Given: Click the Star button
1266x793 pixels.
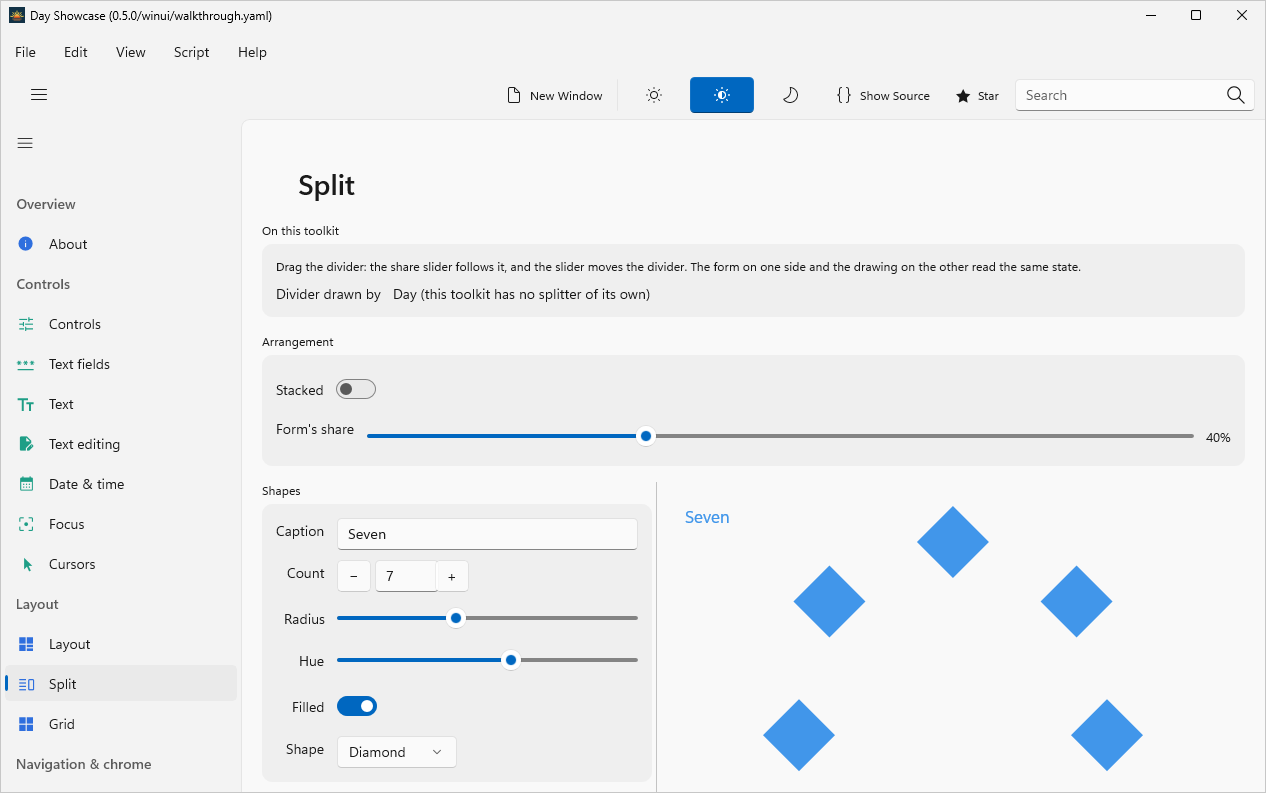Looking at the screenshot, I should (977, 95).
